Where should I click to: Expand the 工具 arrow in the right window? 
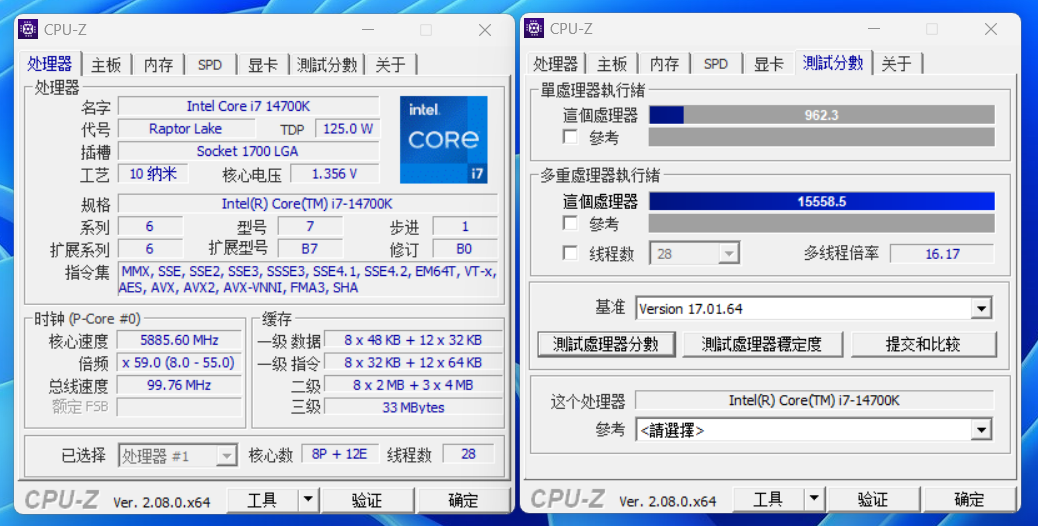(x=814, y=499)
